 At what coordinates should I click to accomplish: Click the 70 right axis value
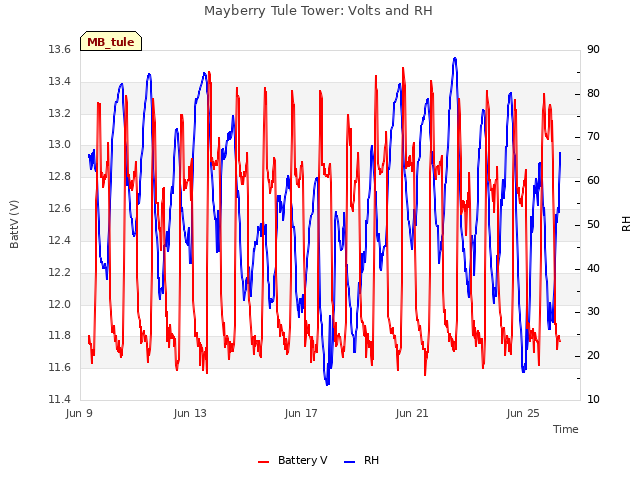tap(593, 137)
